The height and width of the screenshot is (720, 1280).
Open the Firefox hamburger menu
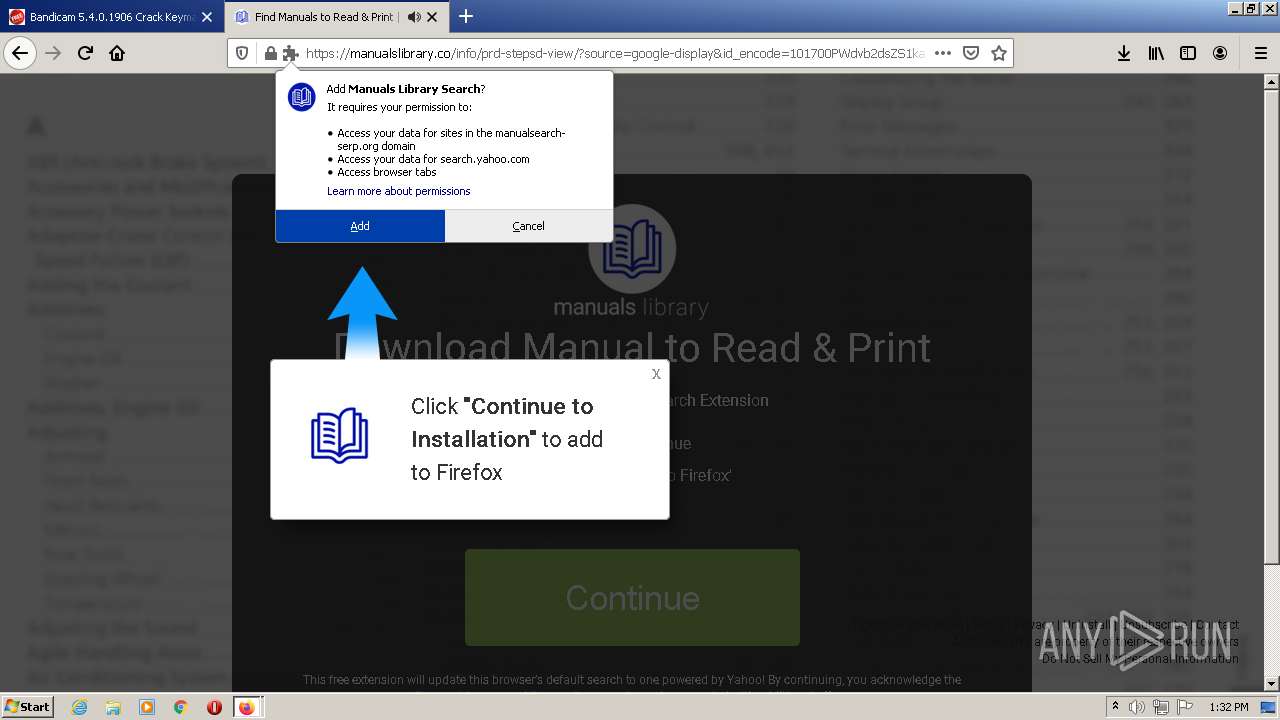1260,53
